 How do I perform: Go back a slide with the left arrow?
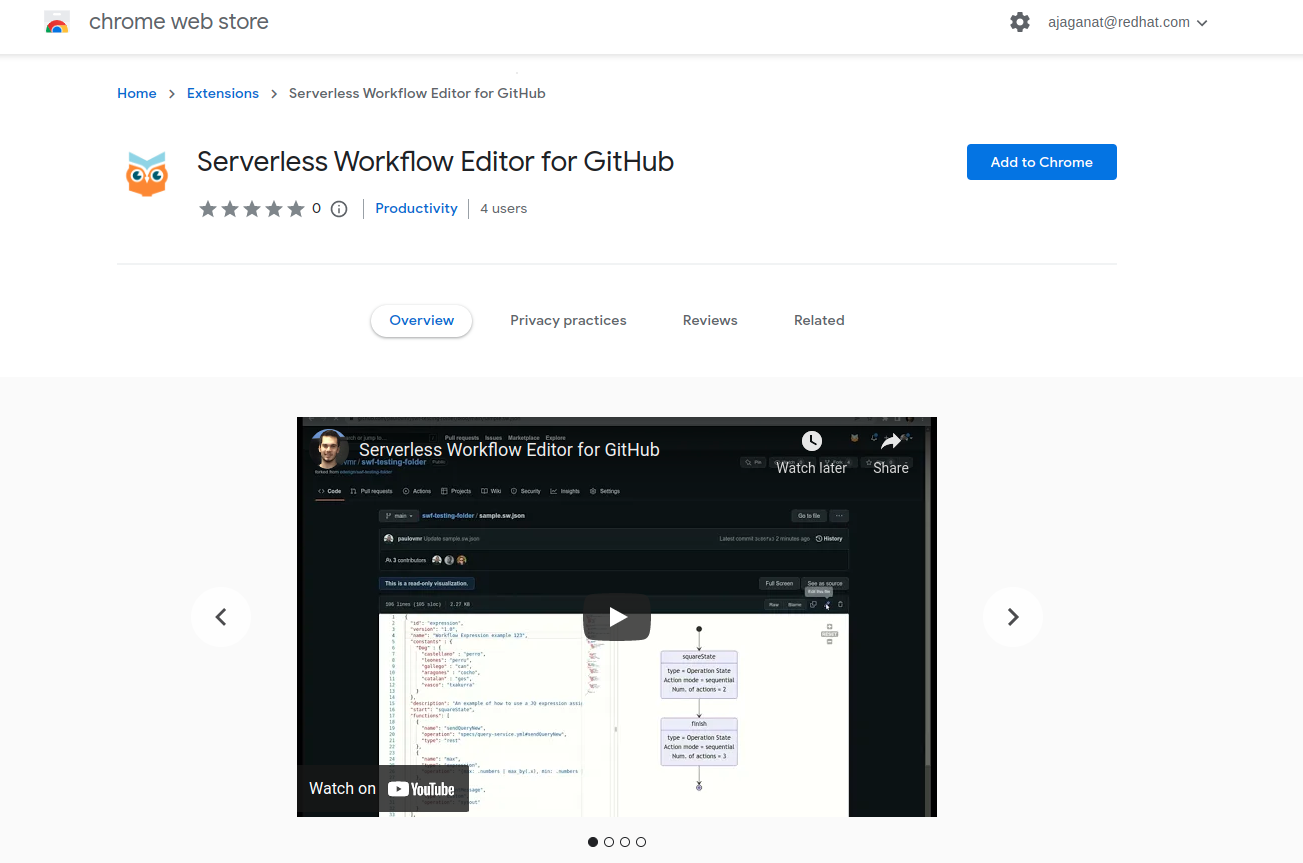pos(220,617)
